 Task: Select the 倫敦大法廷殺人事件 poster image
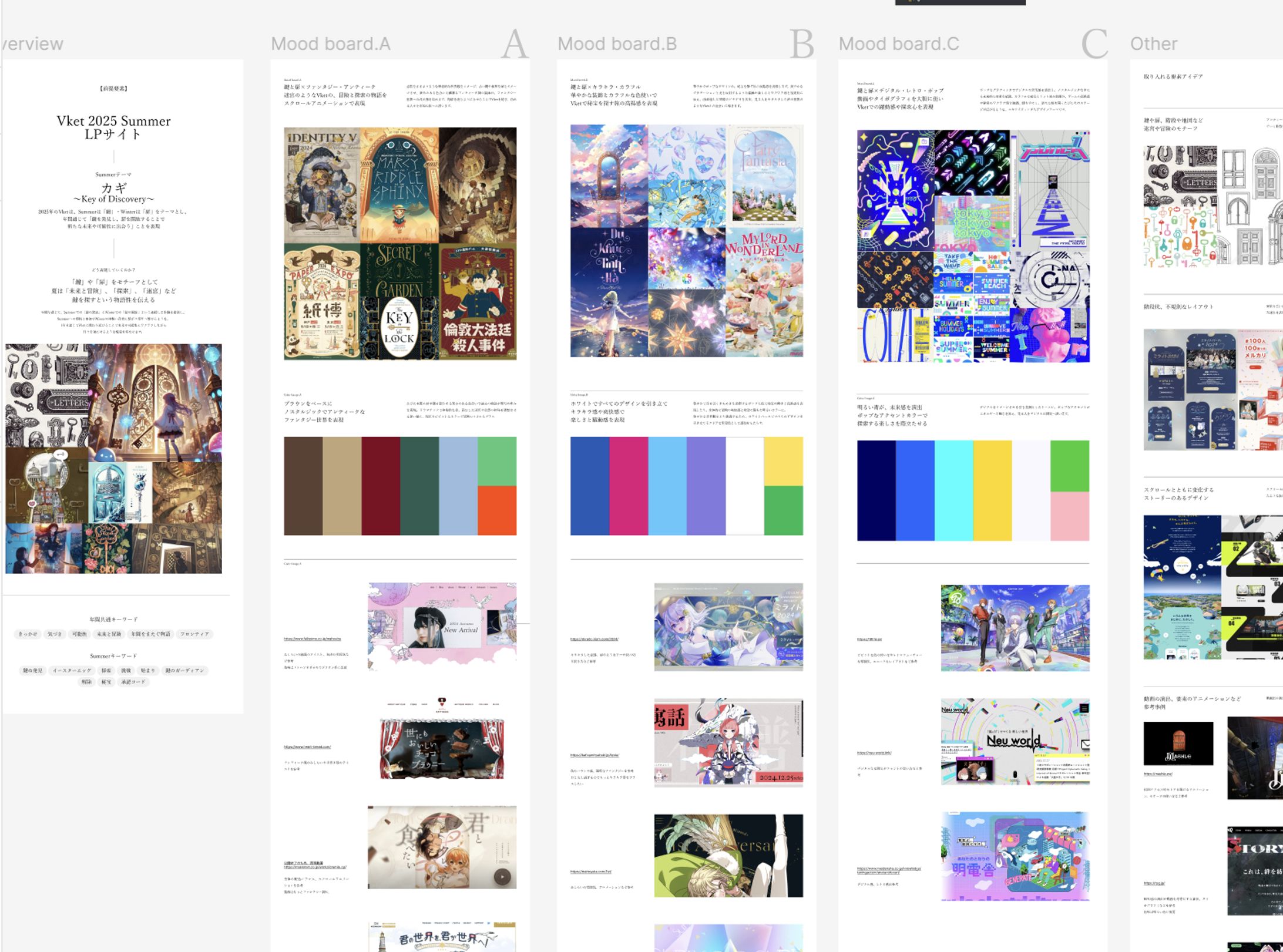click(x=478, y=301)
